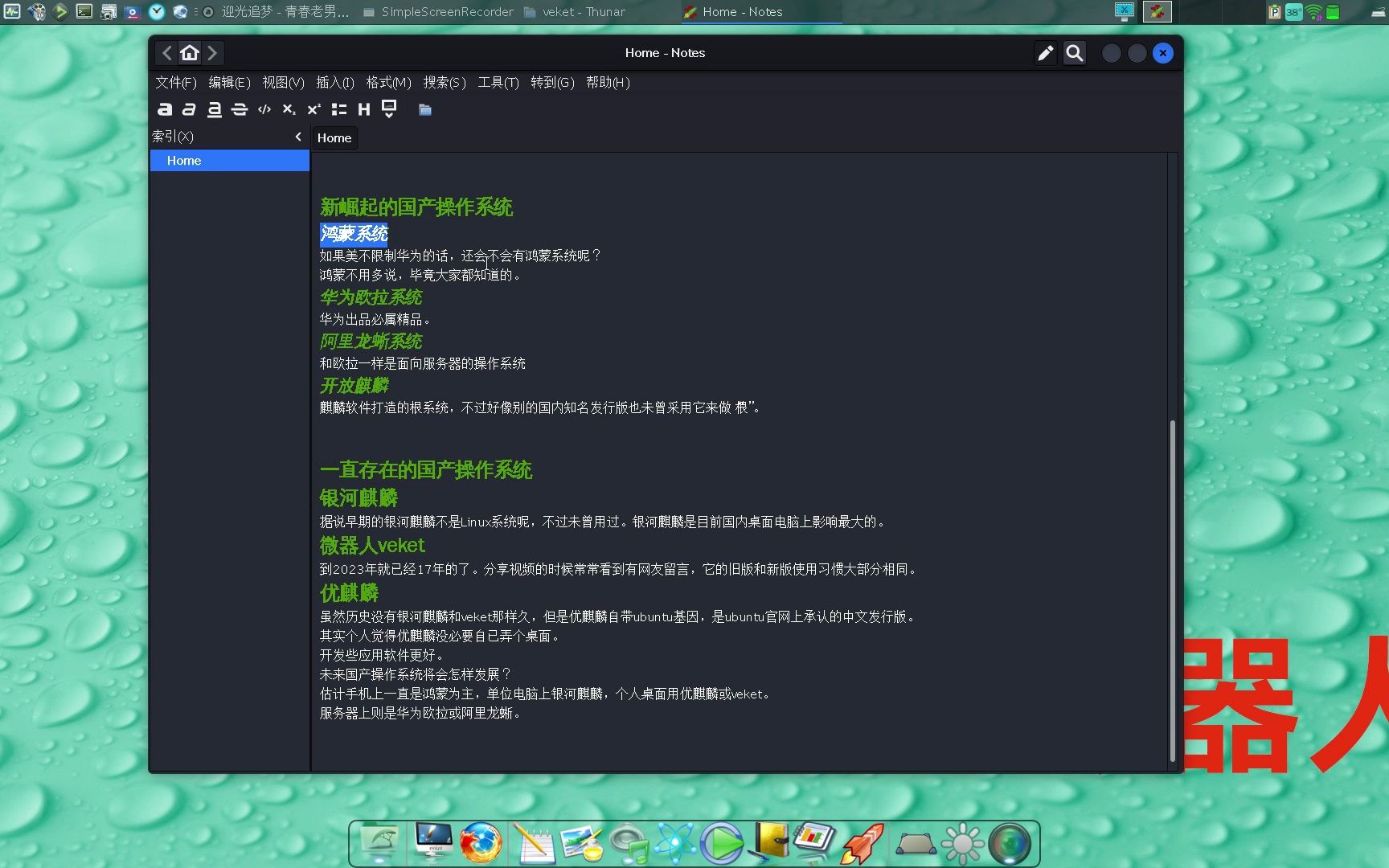Click heading 银河麒麟
Screen dimensions: 1389x868
359,498
